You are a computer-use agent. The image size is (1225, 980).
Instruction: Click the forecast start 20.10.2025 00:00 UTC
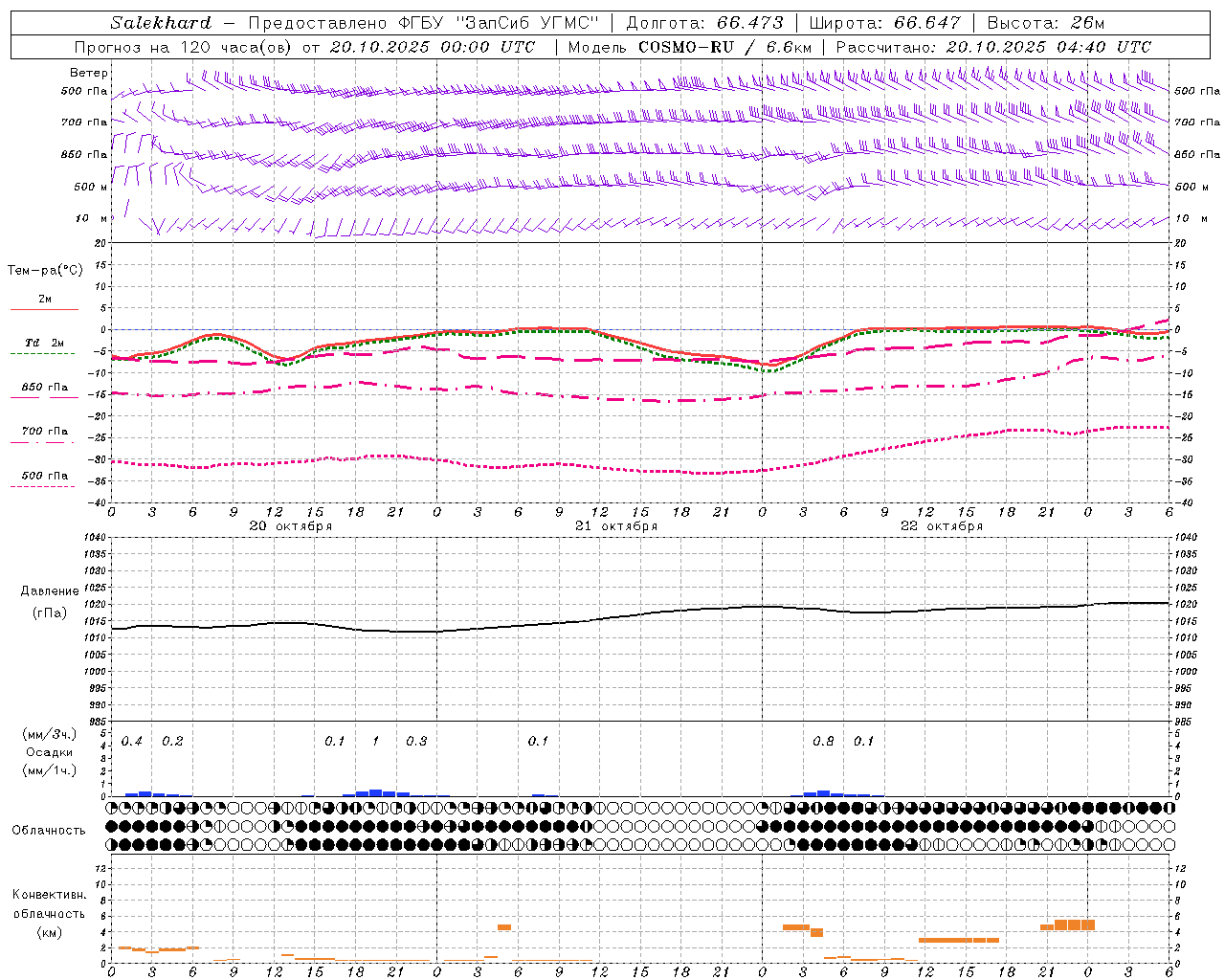(x=433, y=47)
